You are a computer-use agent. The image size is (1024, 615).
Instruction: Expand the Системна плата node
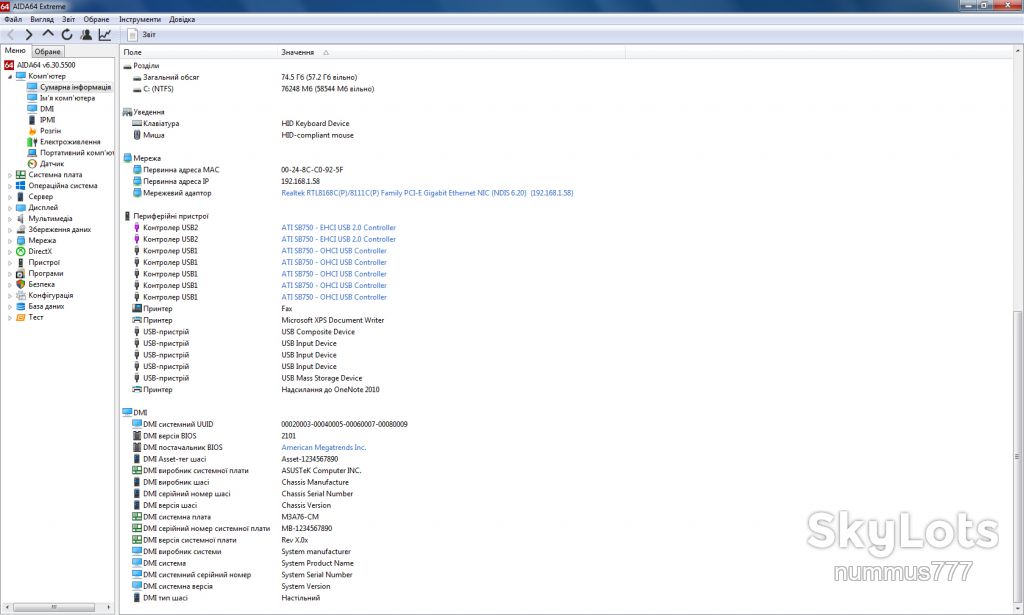(x=10, y=175)
